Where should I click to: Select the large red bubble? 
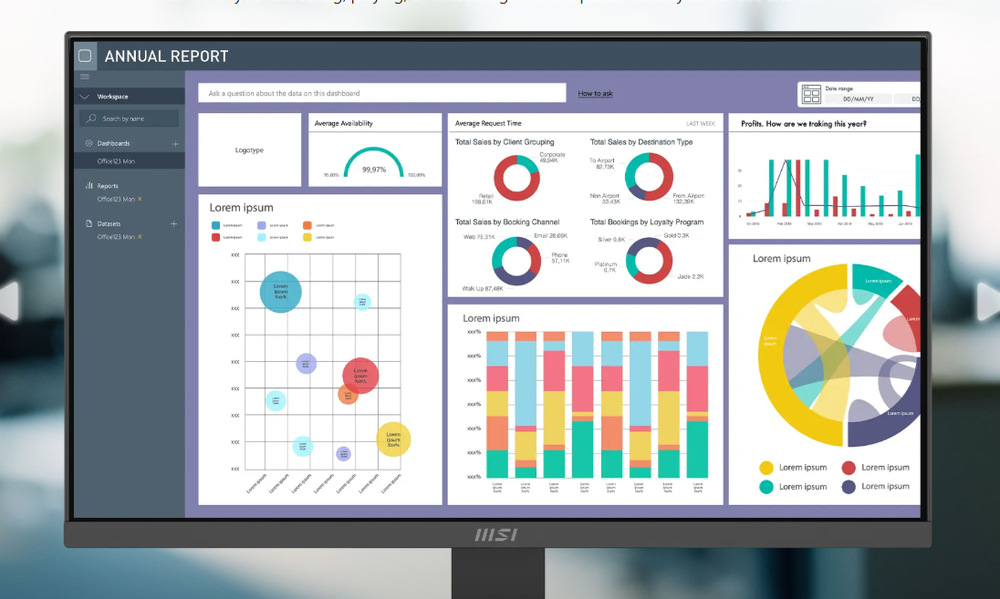(361, 375)
